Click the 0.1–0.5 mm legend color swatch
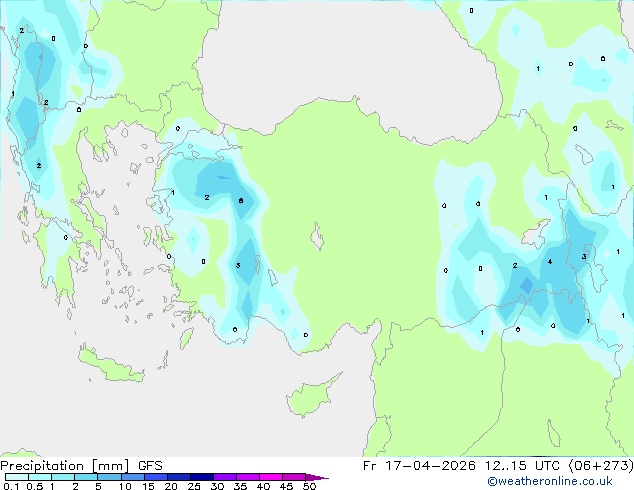The height and width of the screenshot is (490, 634). pyautogui.click(x=17, y=477)
